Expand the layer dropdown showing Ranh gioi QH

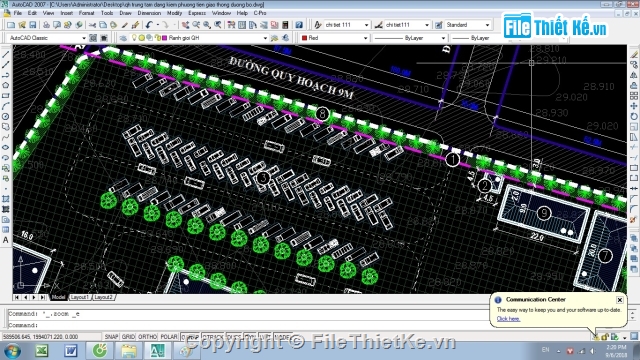coord(265,38)
